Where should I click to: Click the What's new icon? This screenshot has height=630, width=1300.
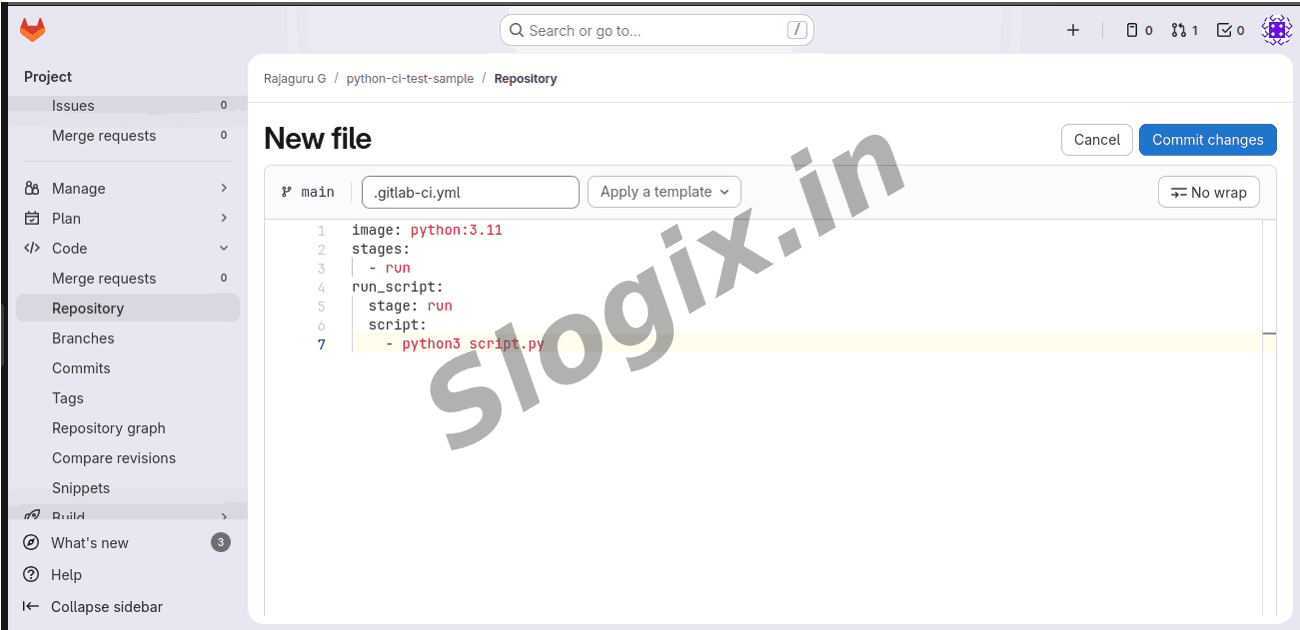tap(31, 543)
